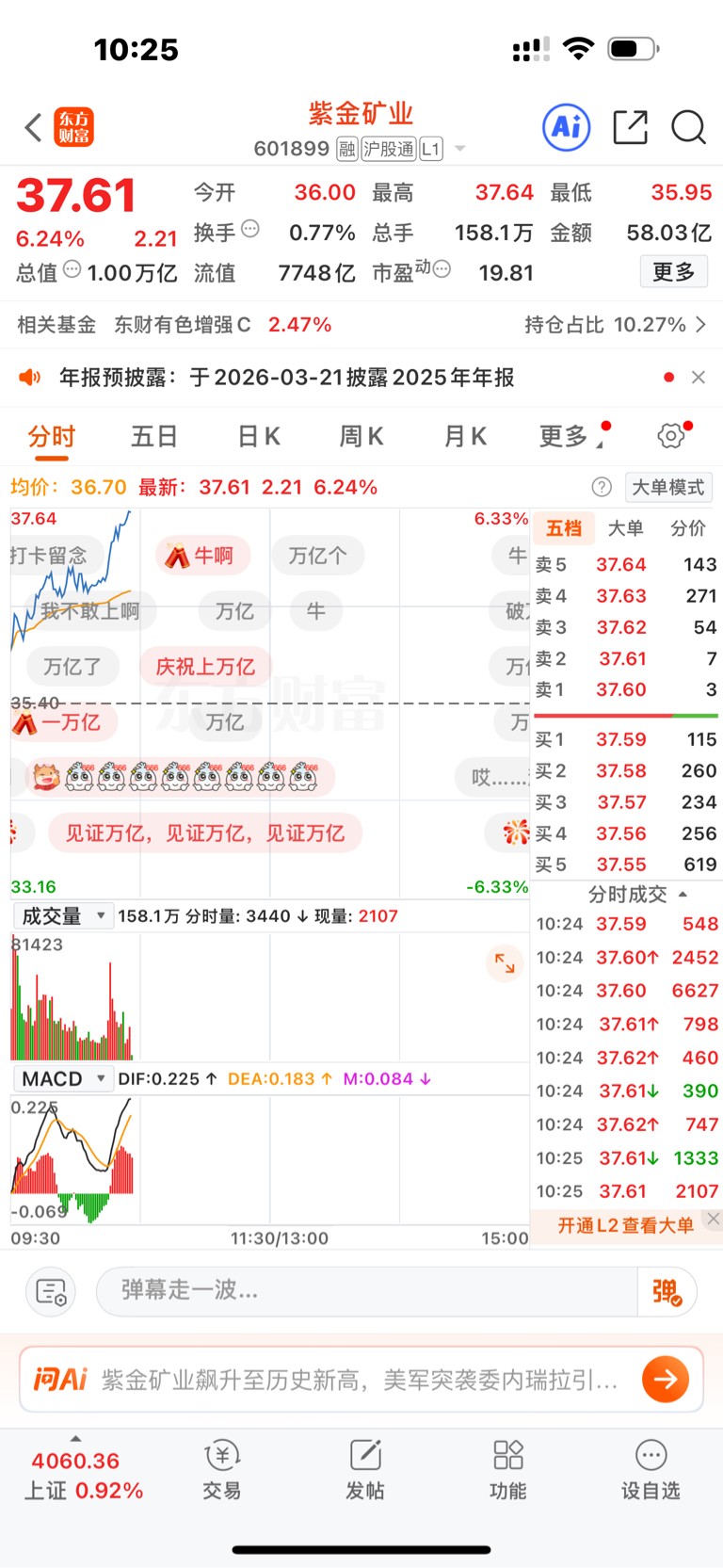The image size is (723, 1568).
Task: Tap the orange arrow send button
Action: [666, 1380]
